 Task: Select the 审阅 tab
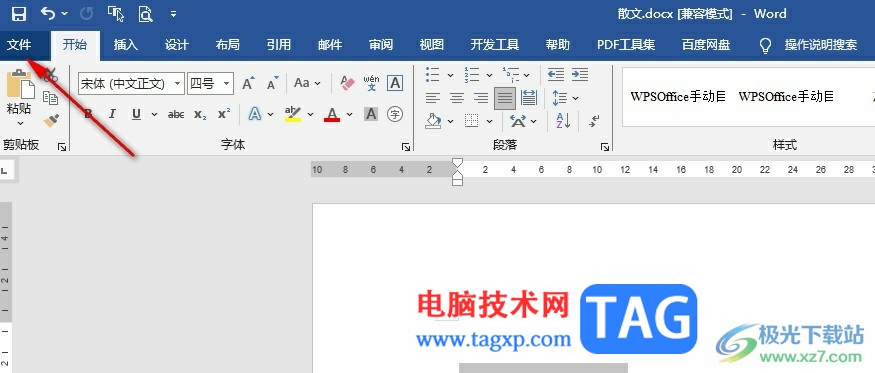pyautogui.click(x=381, y=45)
